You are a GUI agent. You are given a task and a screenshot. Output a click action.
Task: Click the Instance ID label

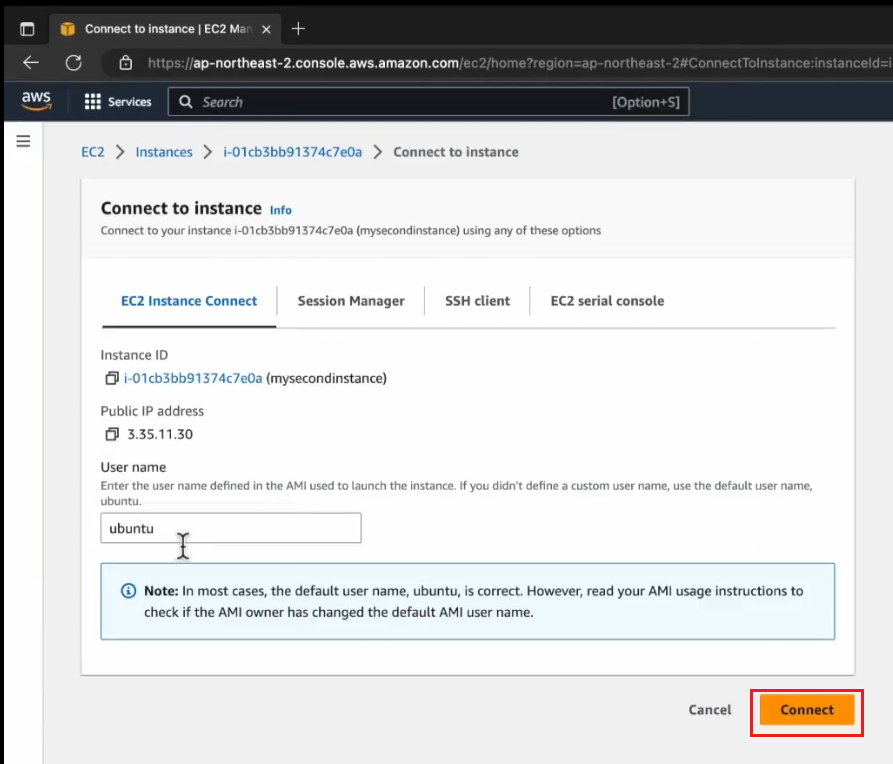click(134, 355)
